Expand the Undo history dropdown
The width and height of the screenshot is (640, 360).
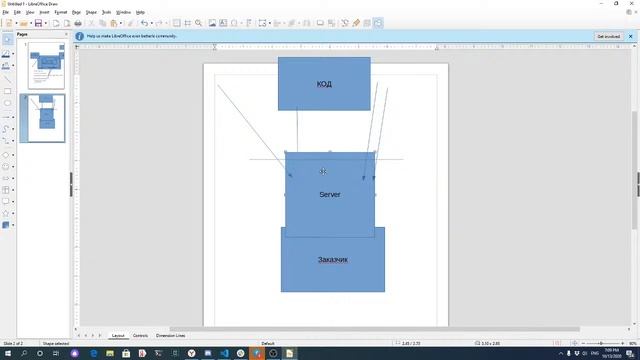coord(151,23)
